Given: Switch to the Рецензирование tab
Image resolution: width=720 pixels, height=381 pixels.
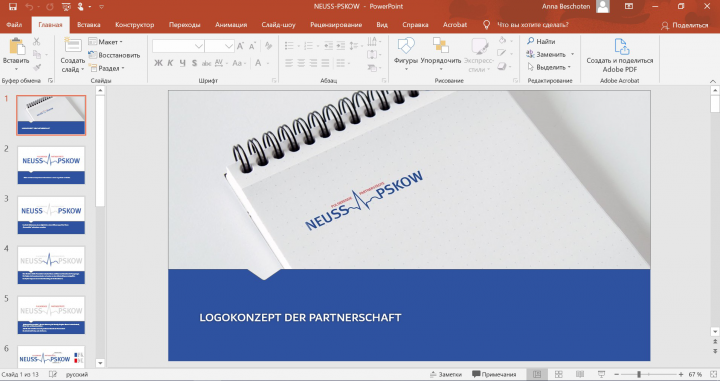Looking at the screenshot, I should click(336, 25).
